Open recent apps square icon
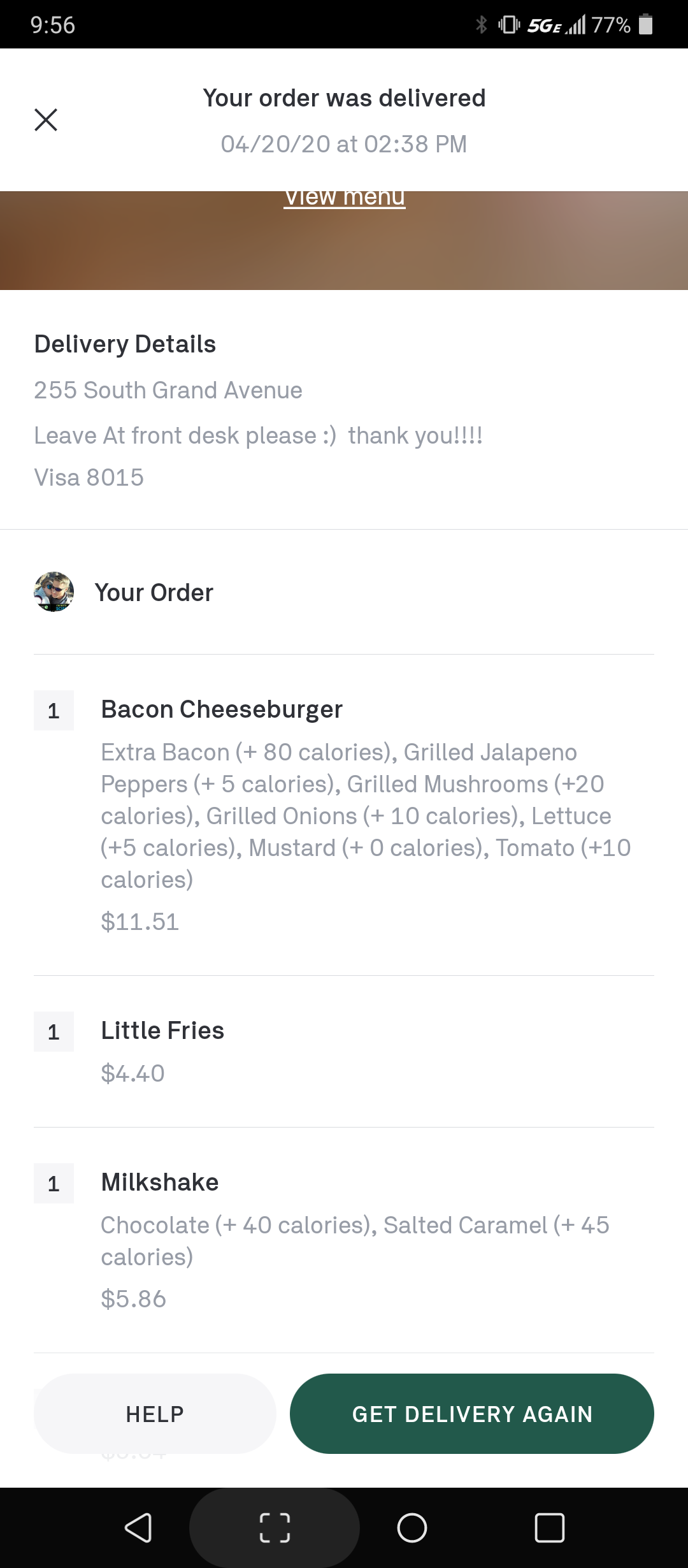This screenshot has height=1568, width=688. click(549, 1528)
